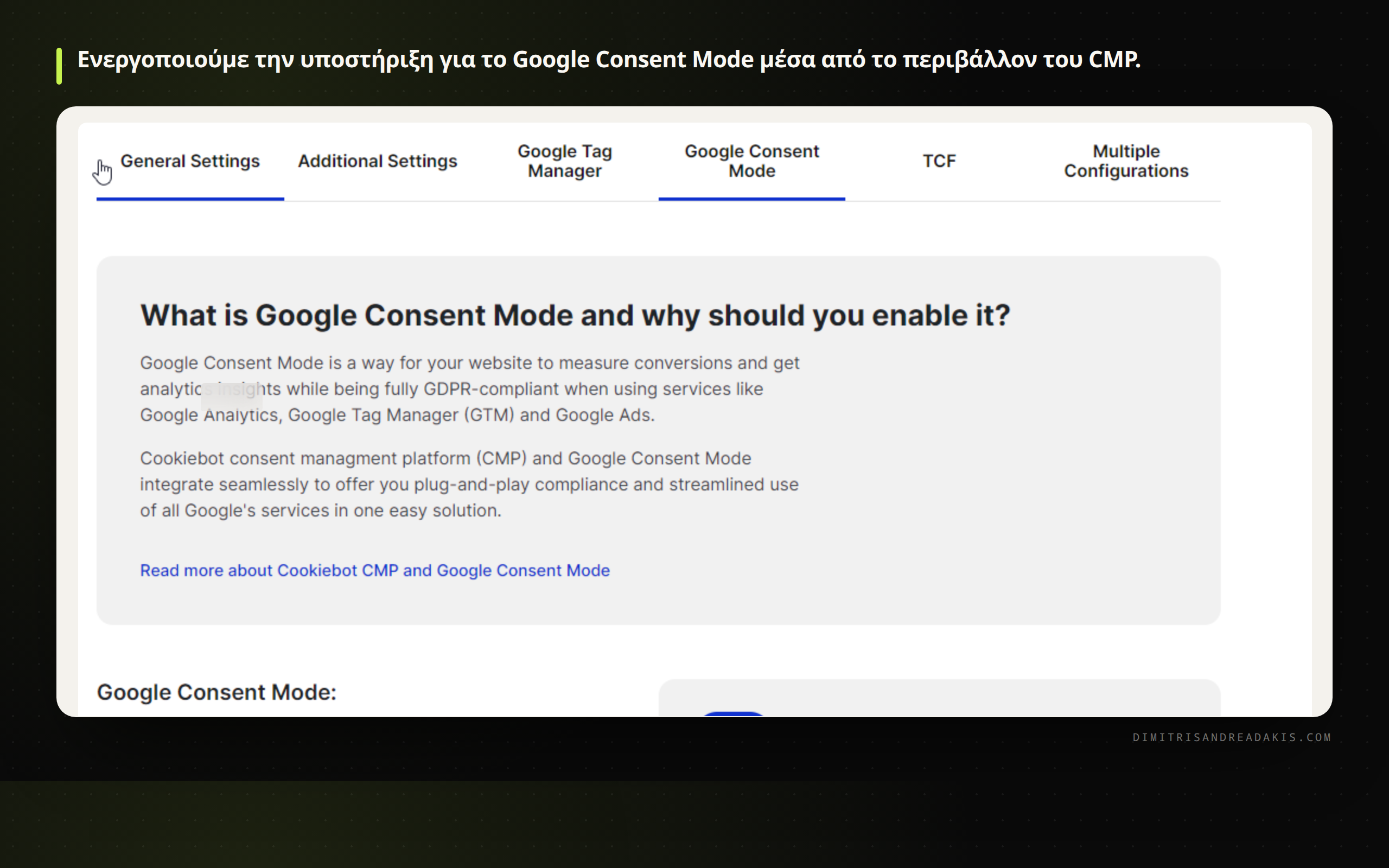This screenshot has height=868, width=1389.
Task: Switch to the Additional Settings tab
Action: coord(377,161)
